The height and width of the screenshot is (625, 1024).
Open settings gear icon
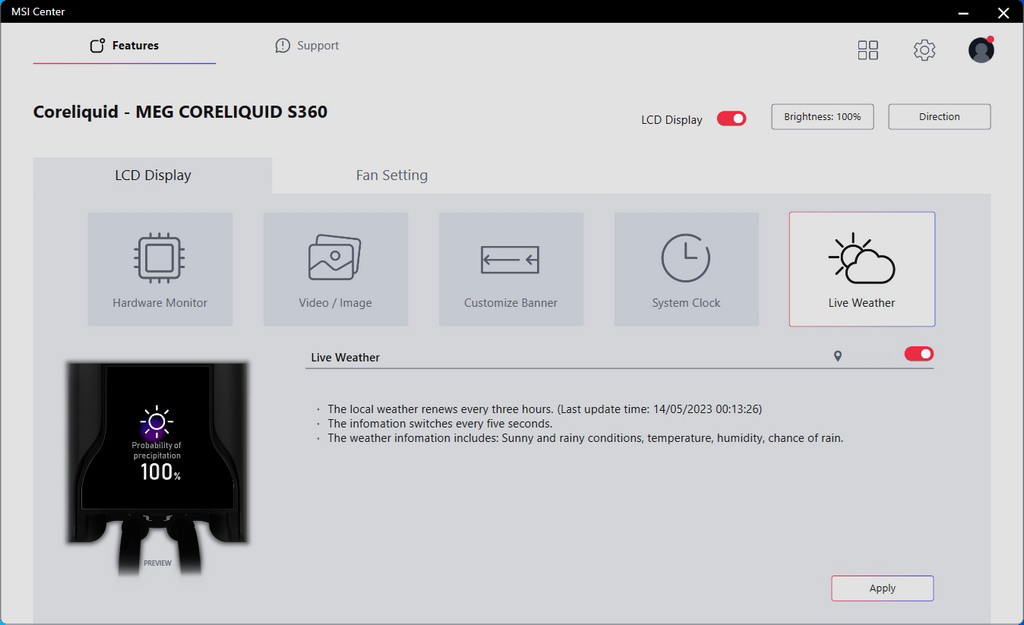[924, 50]
